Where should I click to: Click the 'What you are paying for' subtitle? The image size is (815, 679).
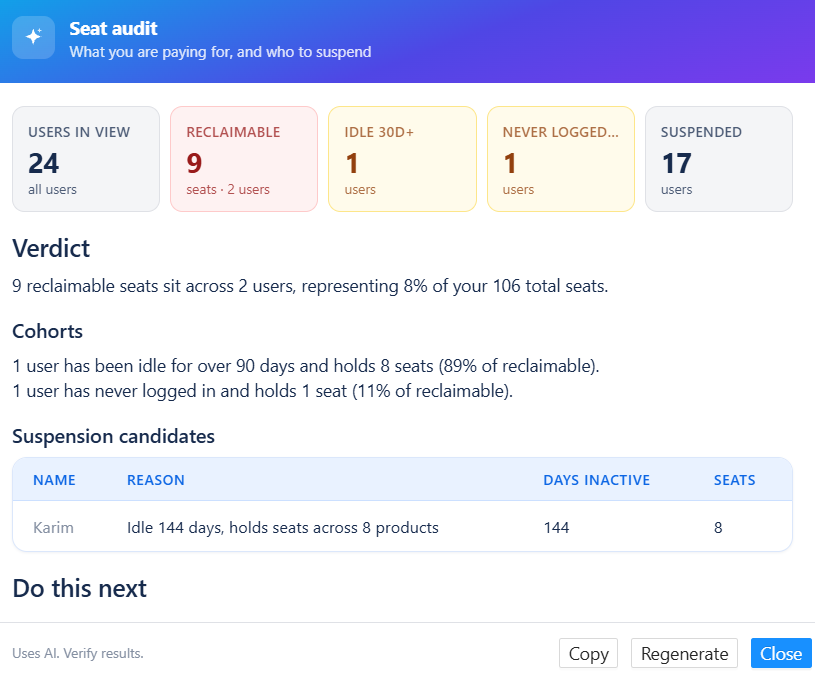[220, 52]
